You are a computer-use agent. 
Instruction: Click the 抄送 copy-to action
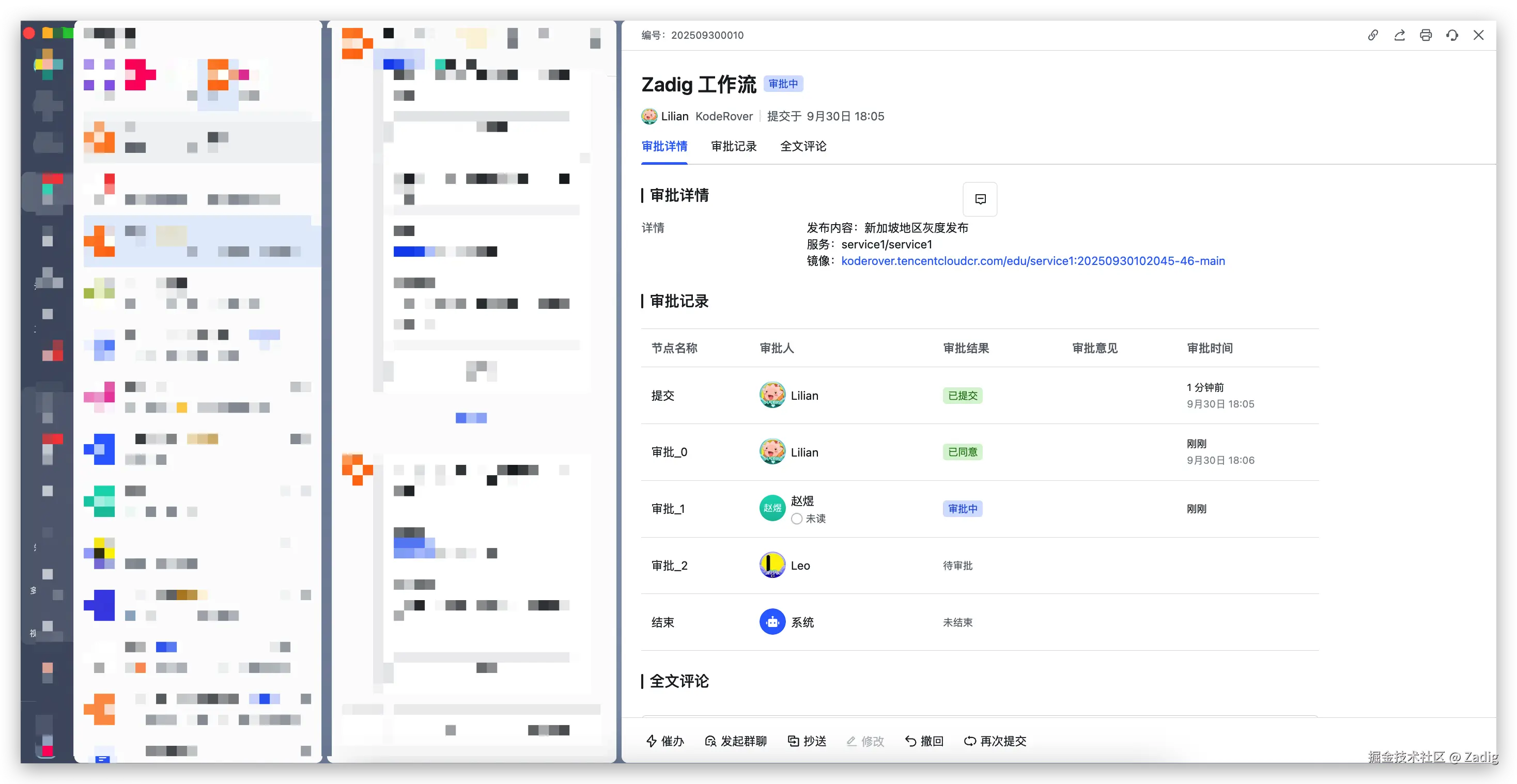pos(808,741)
